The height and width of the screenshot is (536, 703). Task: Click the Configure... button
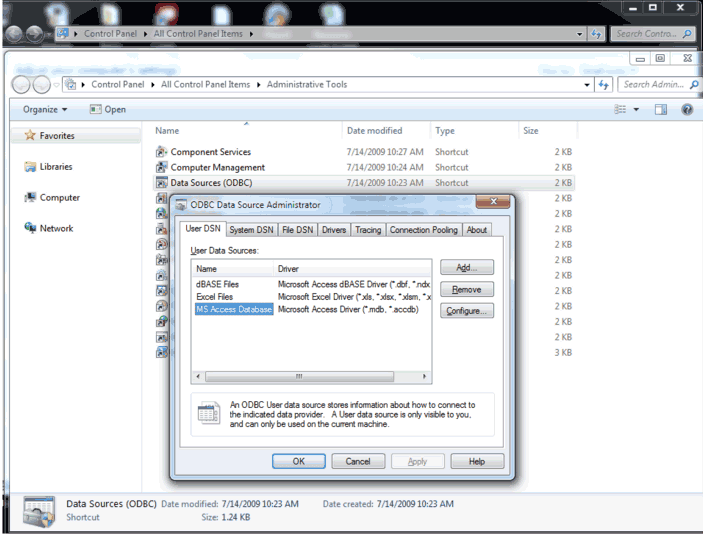coord(467,311)
